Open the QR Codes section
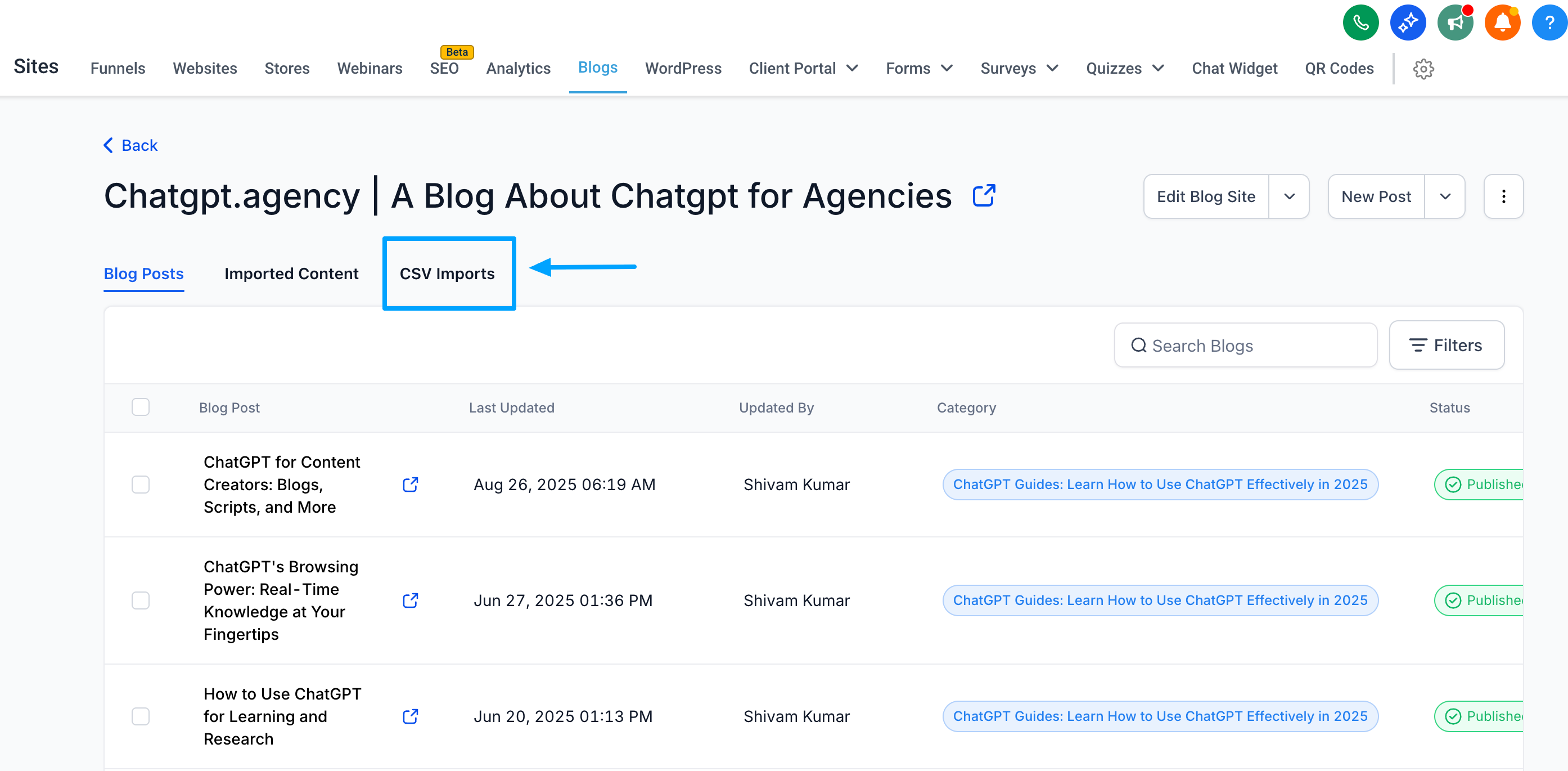 1339,68
